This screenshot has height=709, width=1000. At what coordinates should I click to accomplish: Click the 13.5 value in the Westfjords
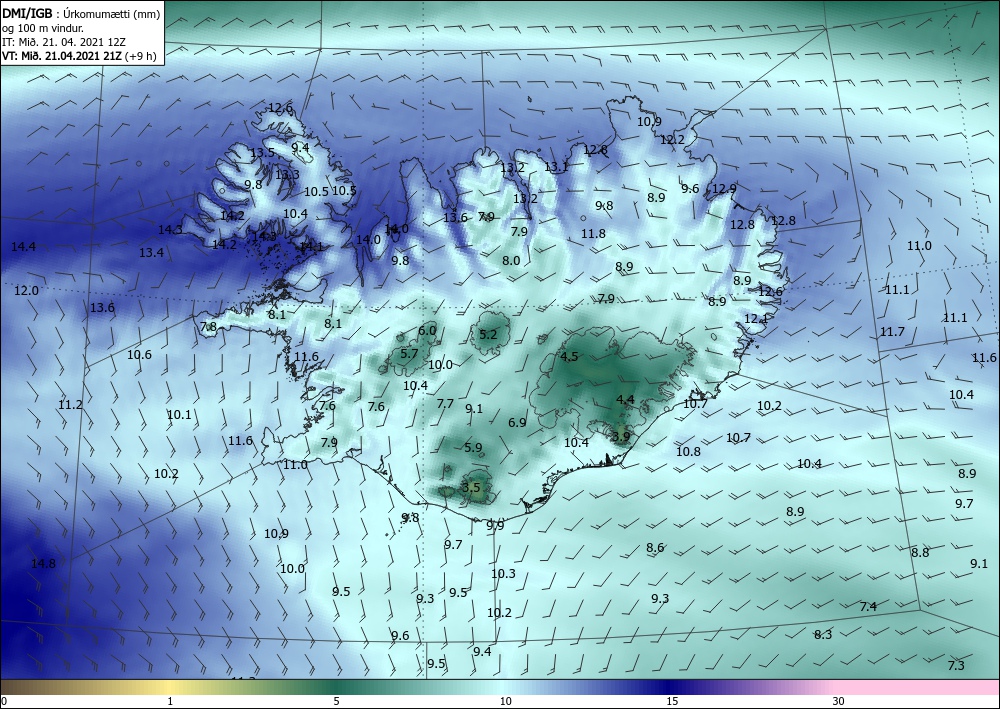point(262,152)
